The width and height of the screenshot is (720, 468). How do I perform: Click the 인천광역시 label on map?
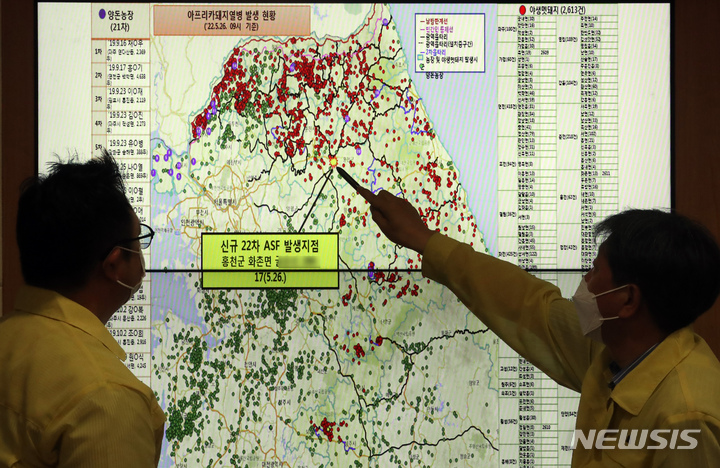click(193, 222)
